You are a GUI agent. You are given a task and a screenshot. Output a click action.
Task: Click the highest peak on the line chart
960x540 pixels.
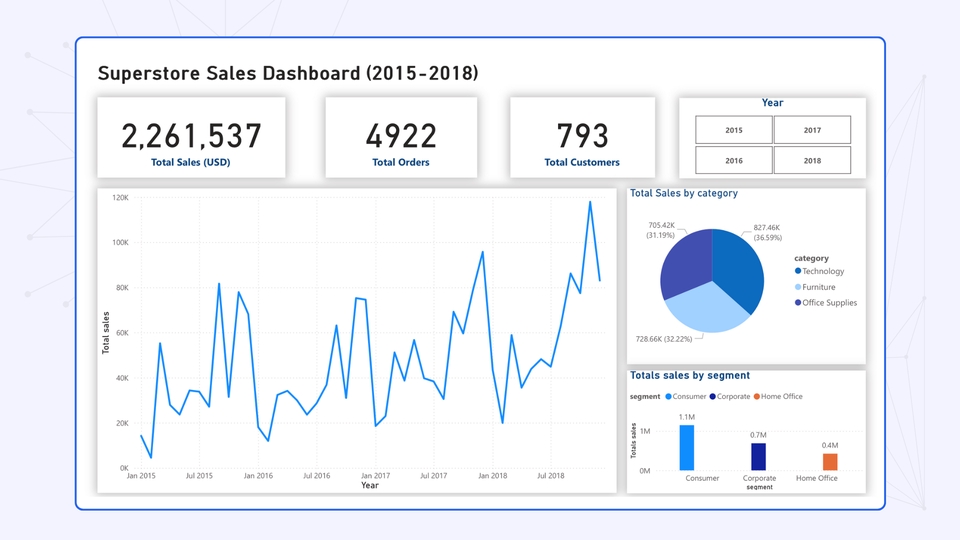[590, 202]
